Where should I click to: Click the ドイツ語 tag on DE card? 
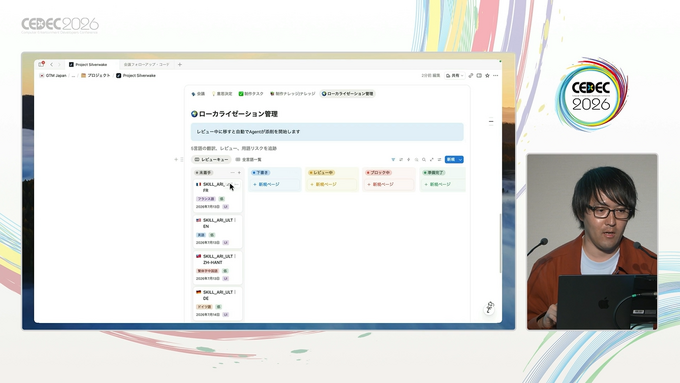click(x=204, y=307)
